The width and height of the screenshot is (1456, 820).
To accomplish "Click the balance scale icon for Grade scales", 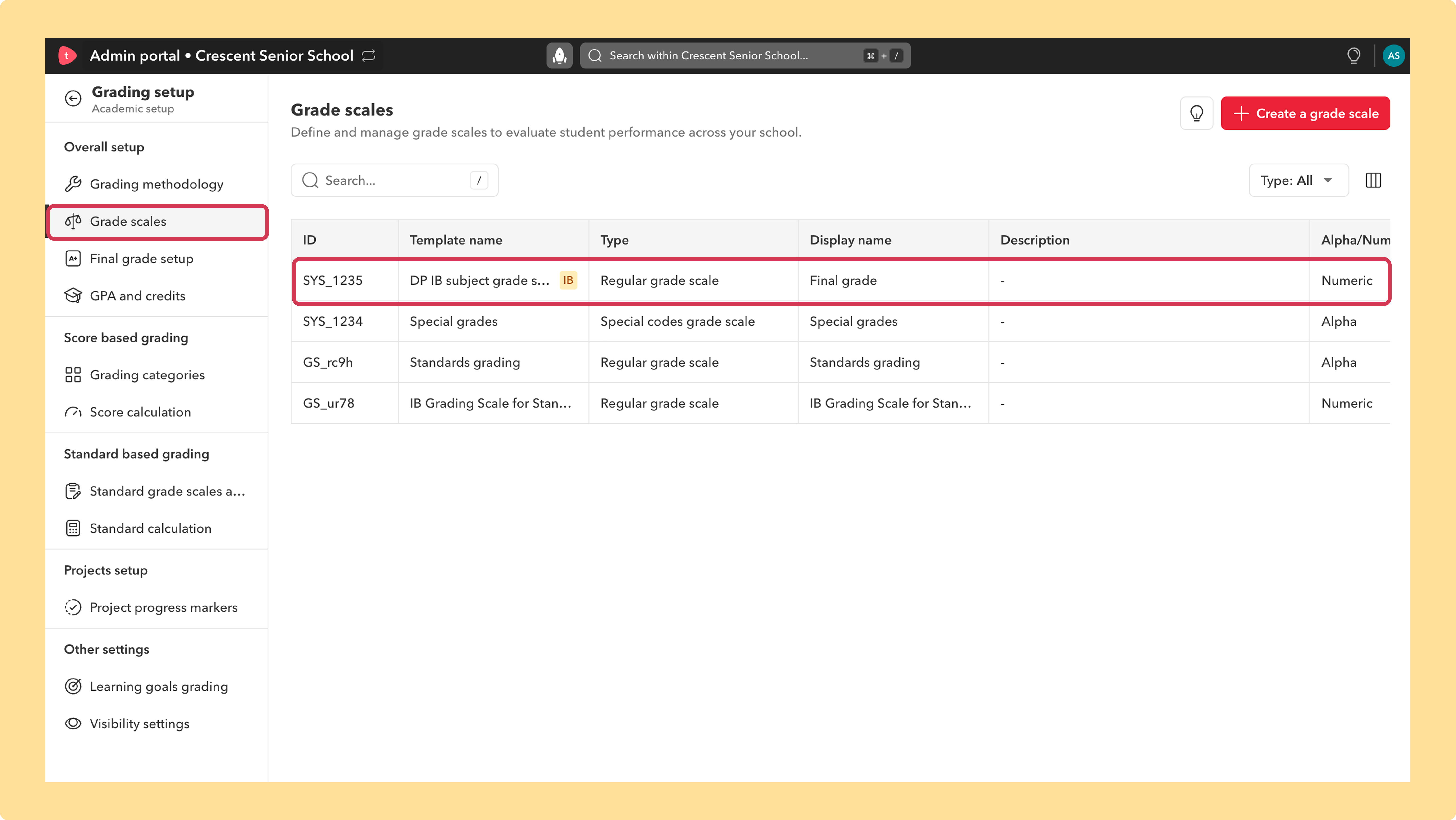I will pyautogui.click(x=73, y=222).
